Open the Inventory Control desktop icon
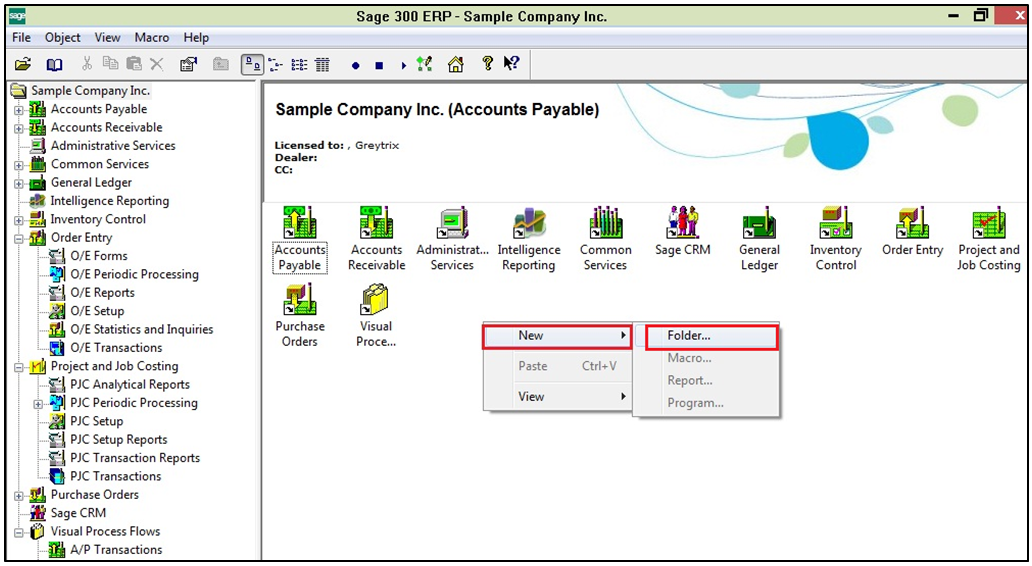 pyautogui.click(x=836, y=240)
